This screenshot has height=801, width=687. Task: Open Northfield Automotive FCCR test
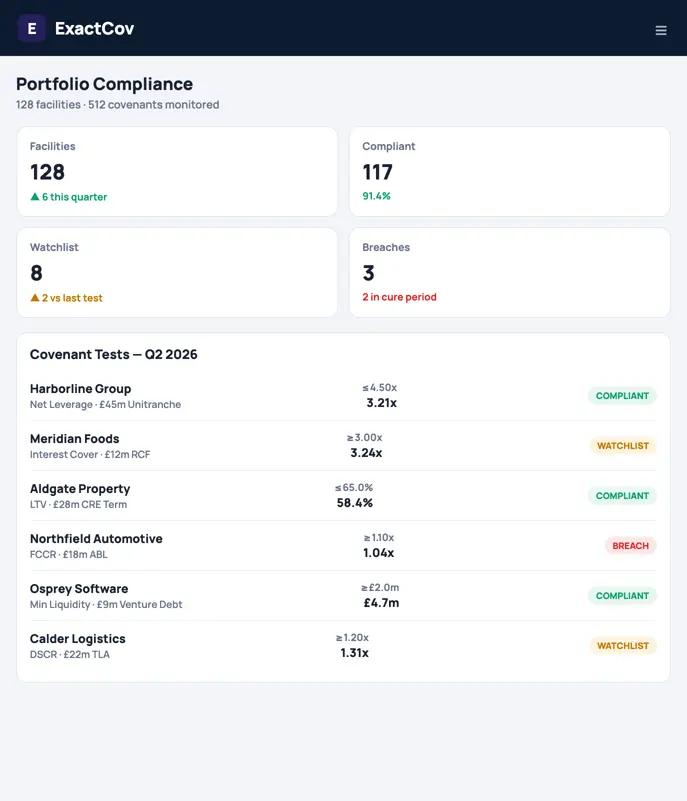343,546
